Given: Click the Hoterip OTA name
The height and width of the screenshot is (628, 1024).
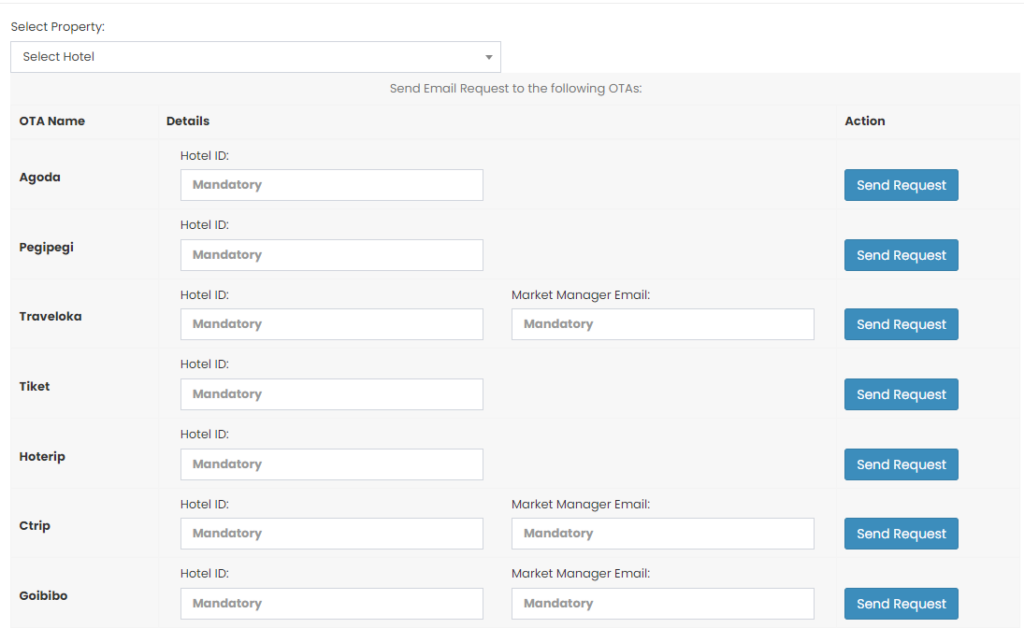Looking at the screenshot, I should (42, 456).
